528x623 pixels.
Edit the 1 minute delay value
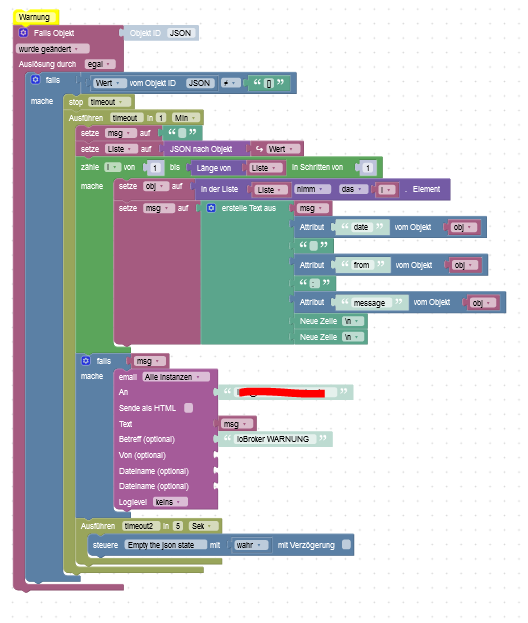[x=161, y=118]
